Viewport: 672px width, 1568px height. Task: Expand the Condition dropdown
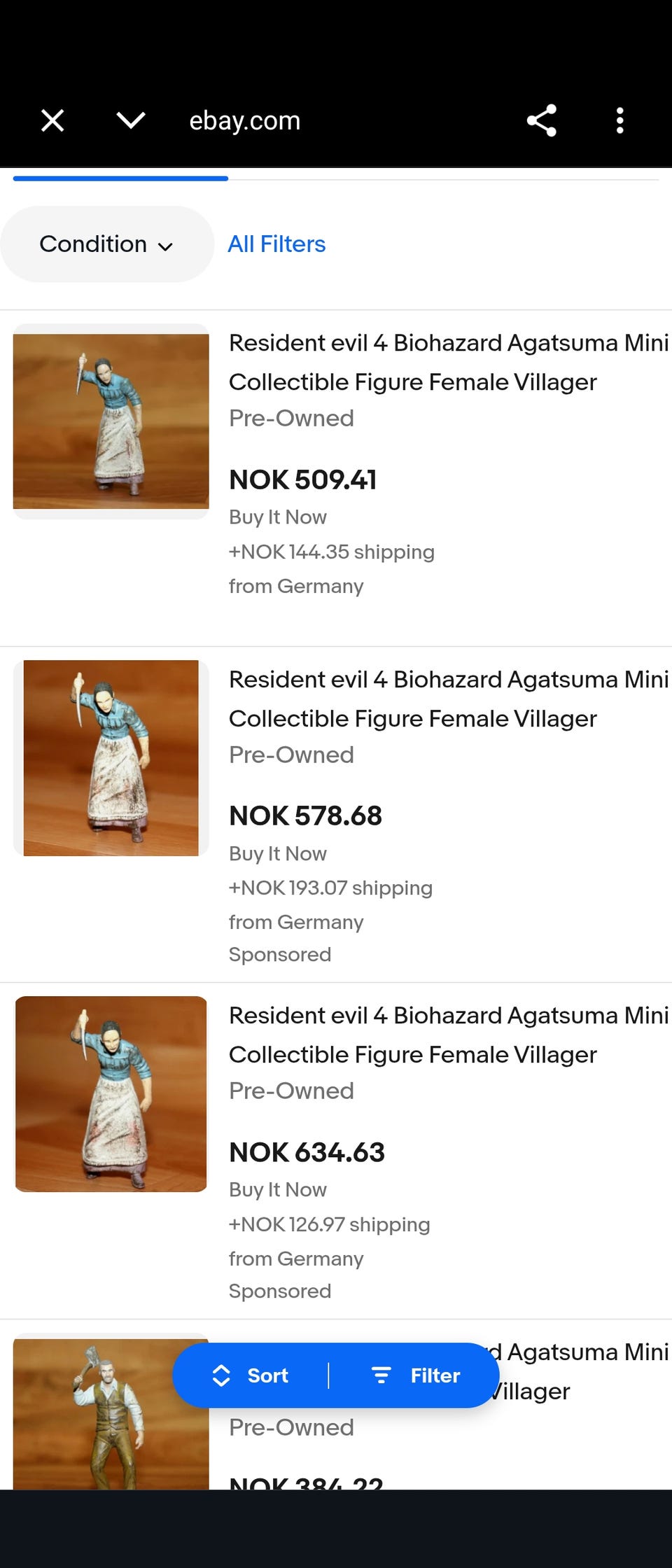106,244
